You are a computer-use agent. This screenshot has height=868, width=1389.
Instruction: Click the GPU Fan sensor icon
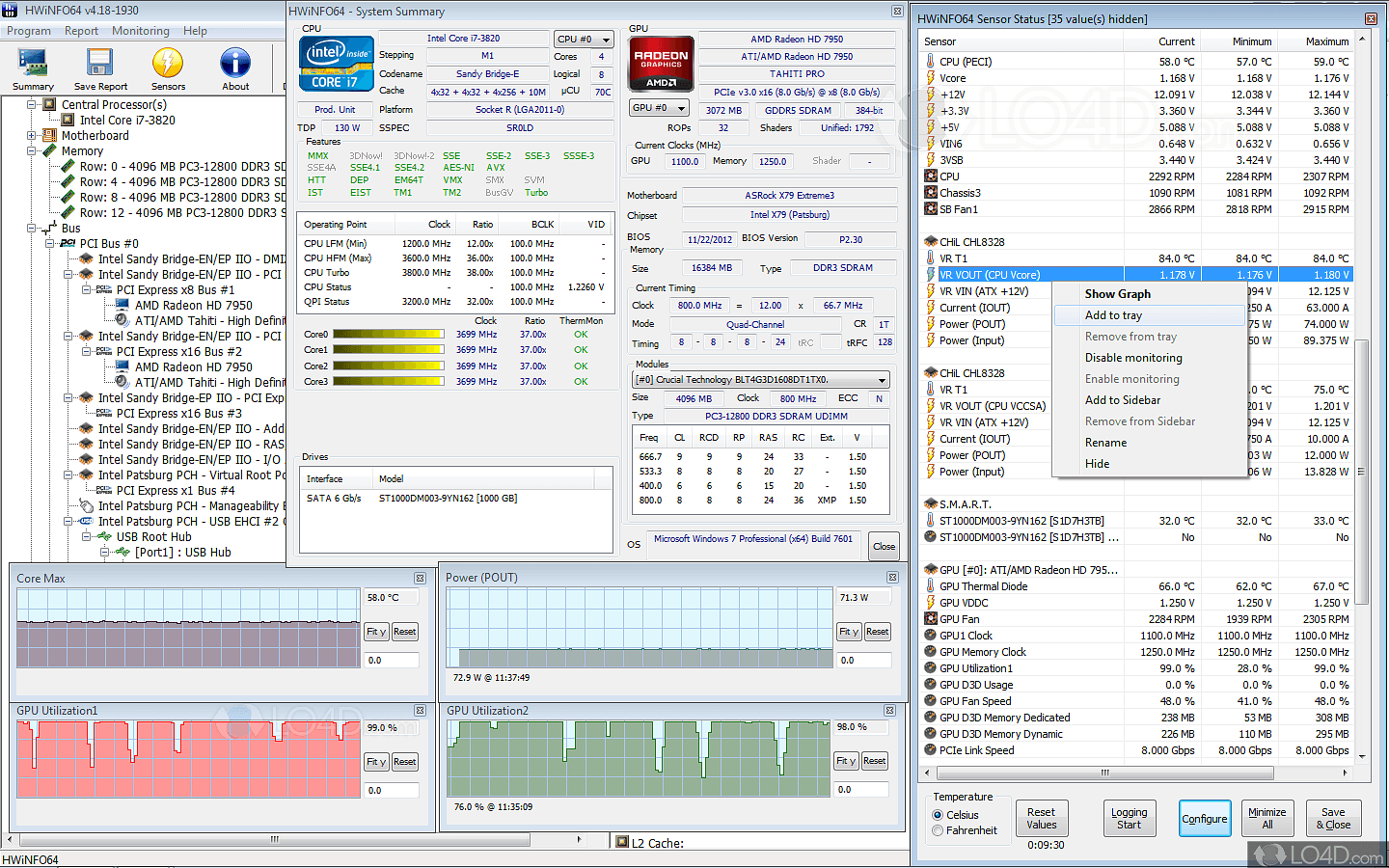click(931, 619)
